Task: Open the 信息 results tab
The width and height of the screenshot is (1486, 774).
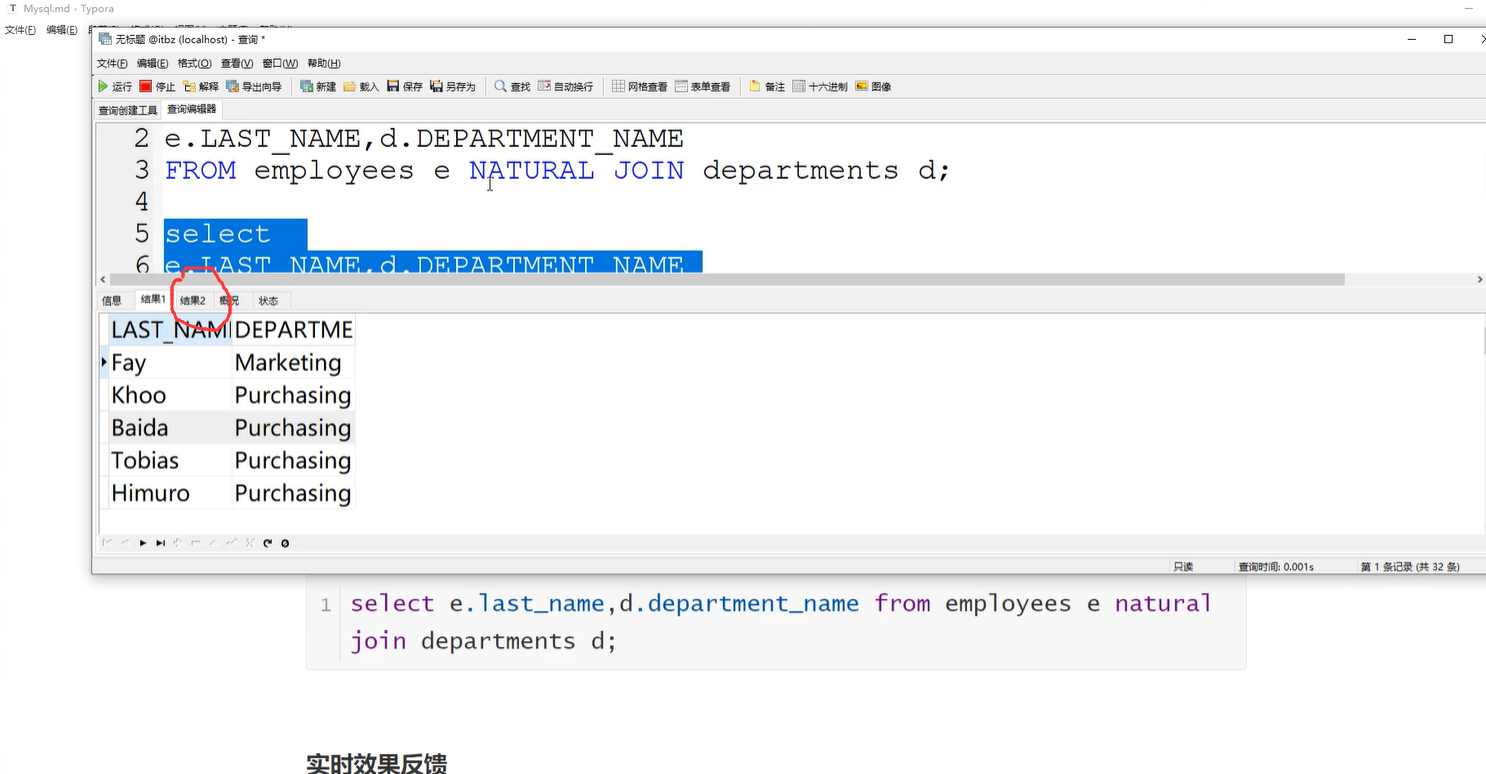Action: coord(112,301)
